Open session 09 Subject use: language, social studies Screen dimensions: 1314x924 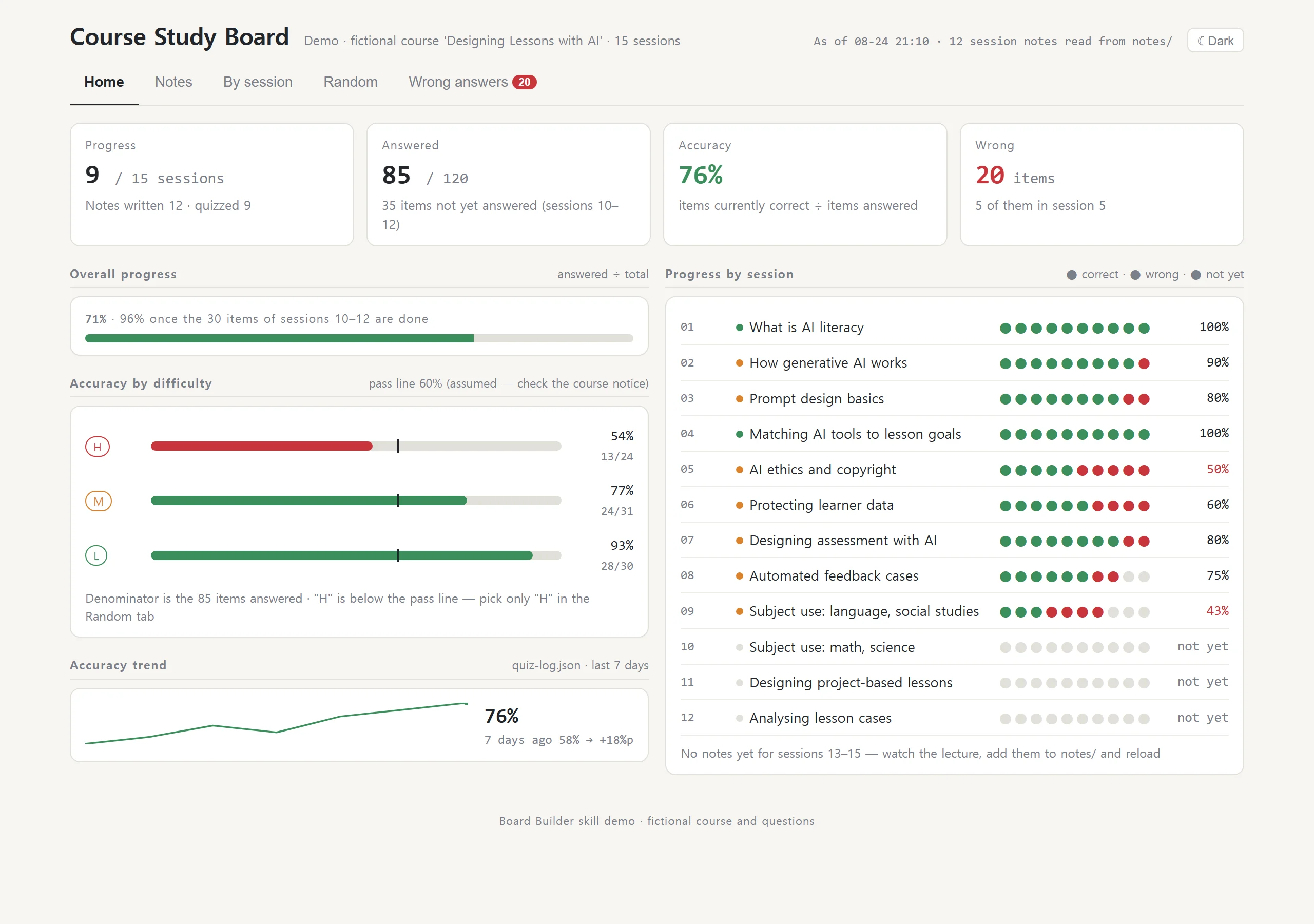954,611
